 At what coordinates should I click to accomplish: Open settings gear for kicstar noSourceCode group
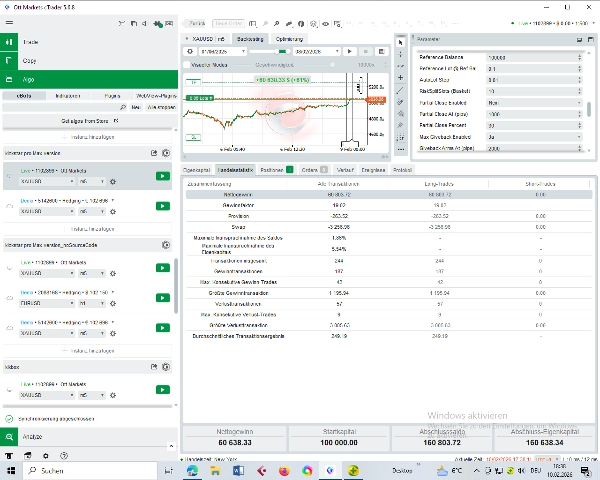(166, 245)
